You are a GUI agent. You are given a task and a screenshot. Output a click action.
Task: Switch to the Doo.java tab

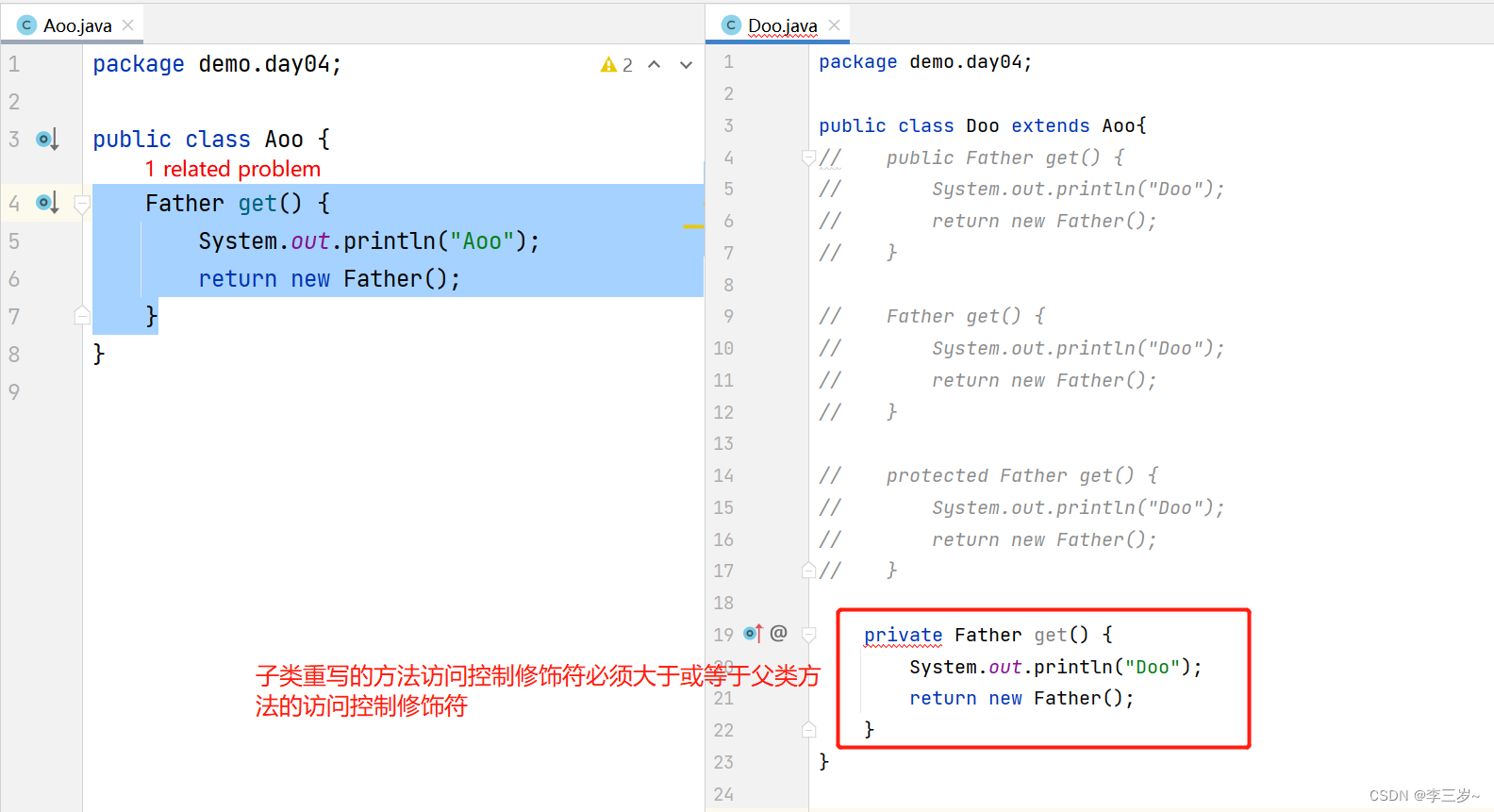click(782, 25)
